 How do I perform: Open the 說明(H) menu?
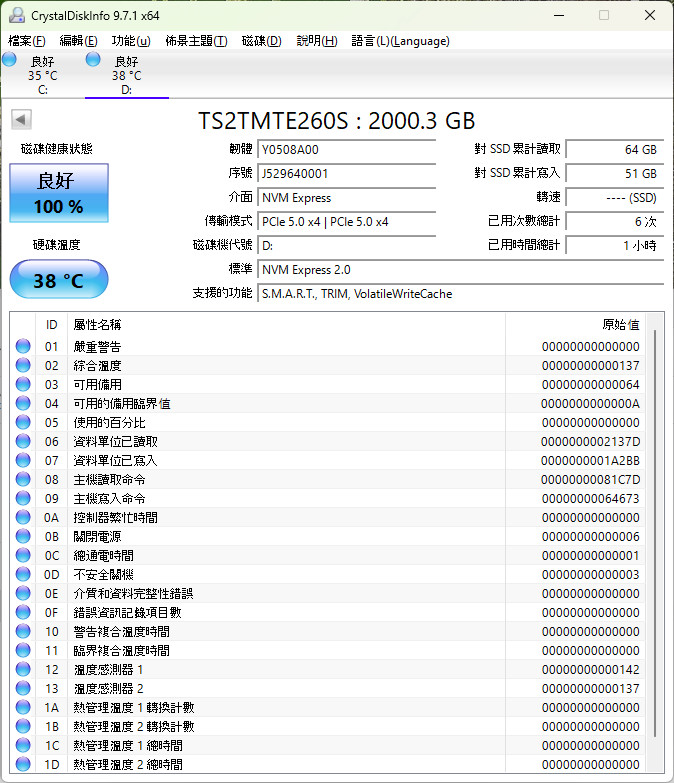click(x=317, y=41)
